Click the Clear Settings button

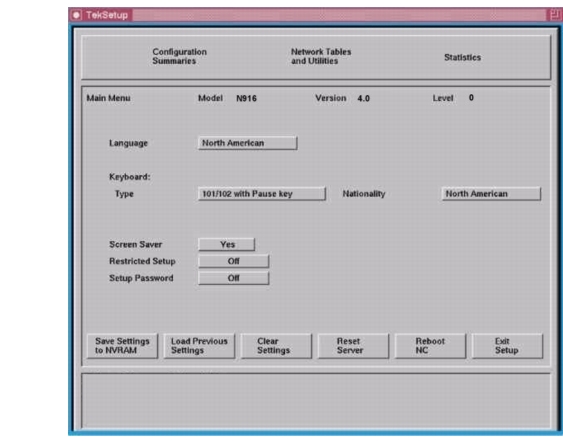276,346
